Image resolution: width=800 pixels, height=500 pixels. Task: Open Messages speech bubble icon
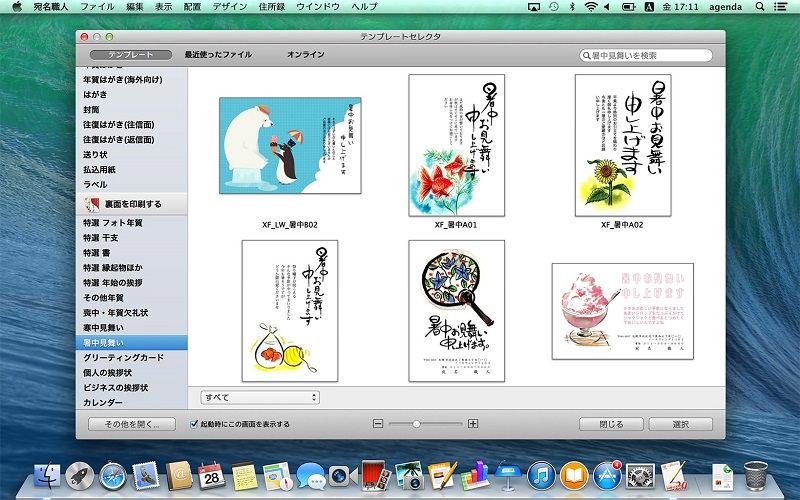311,477
